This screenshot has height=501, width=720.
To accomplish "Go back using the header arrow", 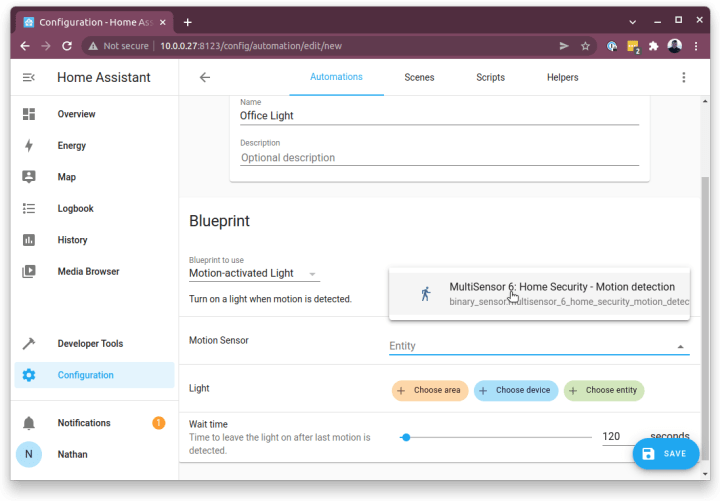I will point(205,77).
